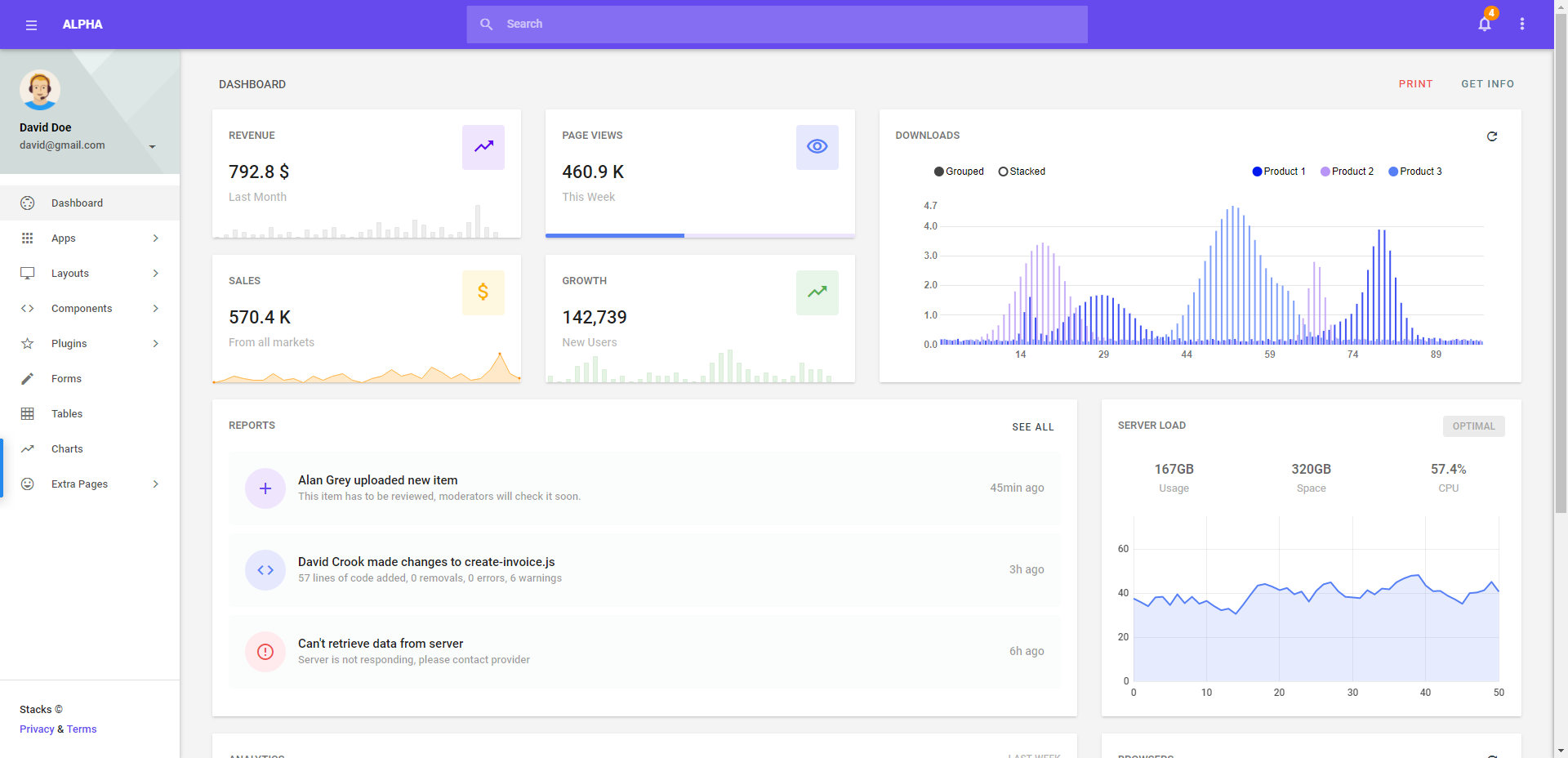
Task: Open the Privacy link
Action: tap(37, 729)
